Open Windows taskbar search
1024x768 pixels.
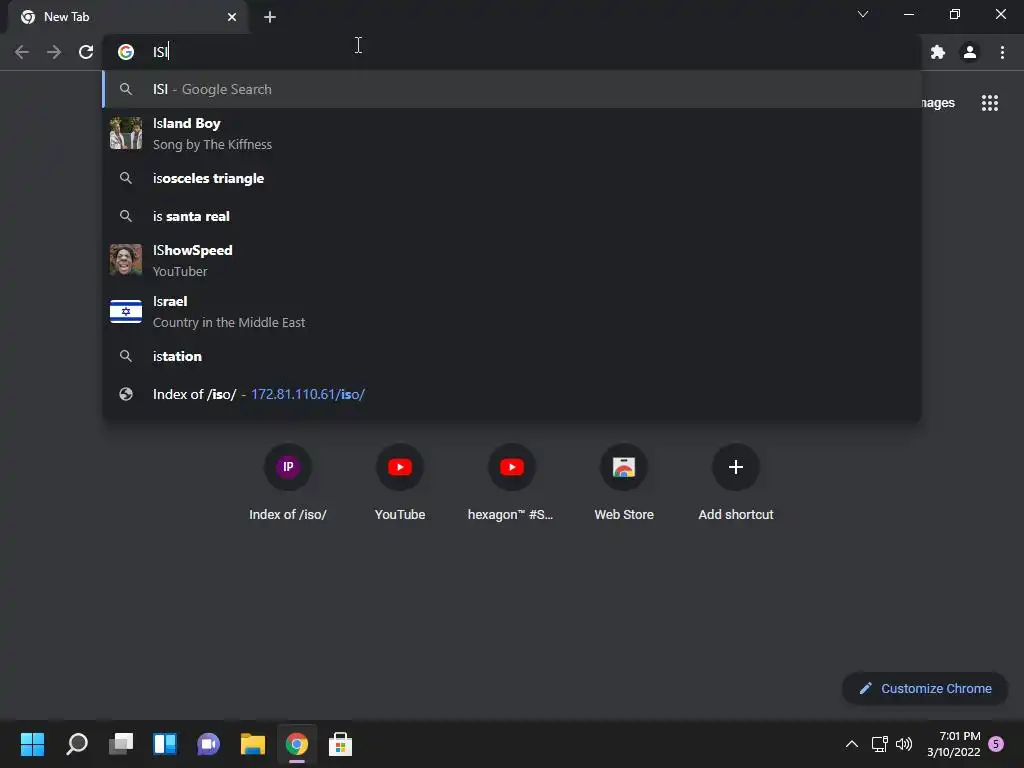[77, 744]
